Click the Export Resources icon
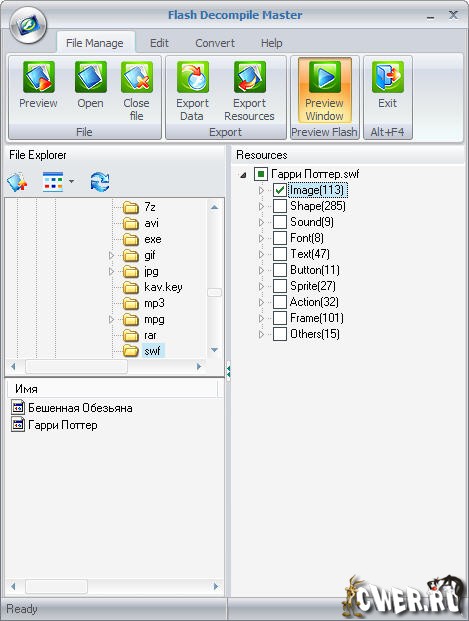 point(249,77)
